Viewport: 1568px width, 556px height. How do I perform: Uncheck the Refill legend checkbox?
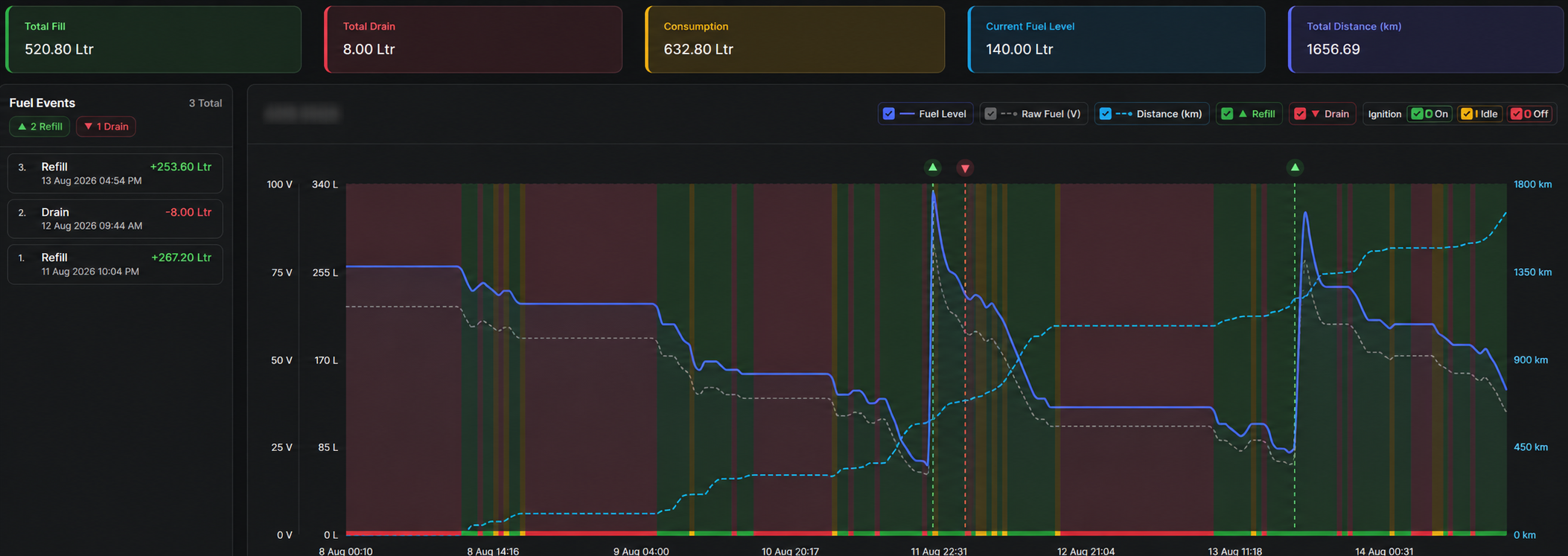pos(1227,114)
